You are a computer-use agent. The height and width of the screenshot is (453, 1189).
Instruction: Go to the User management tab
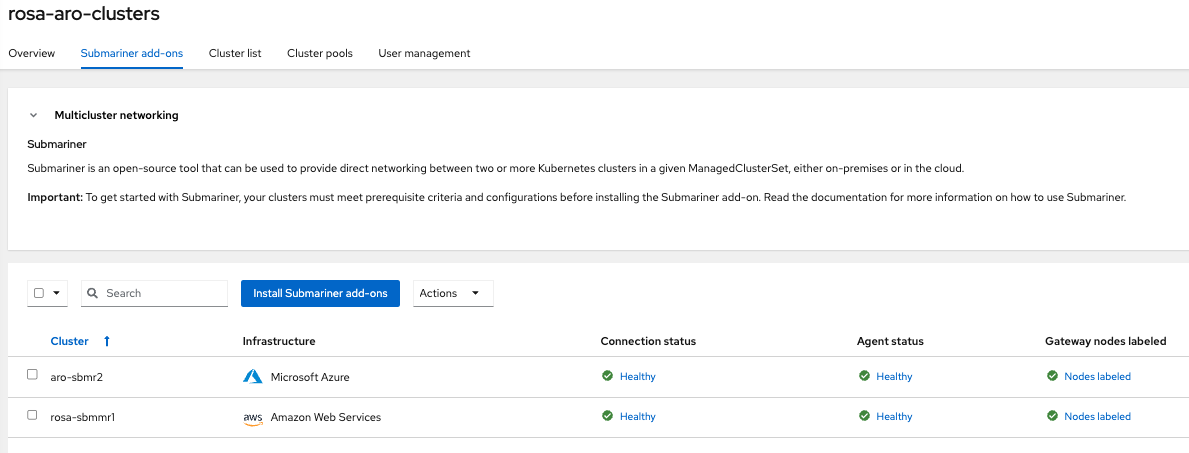coord(424,53)
